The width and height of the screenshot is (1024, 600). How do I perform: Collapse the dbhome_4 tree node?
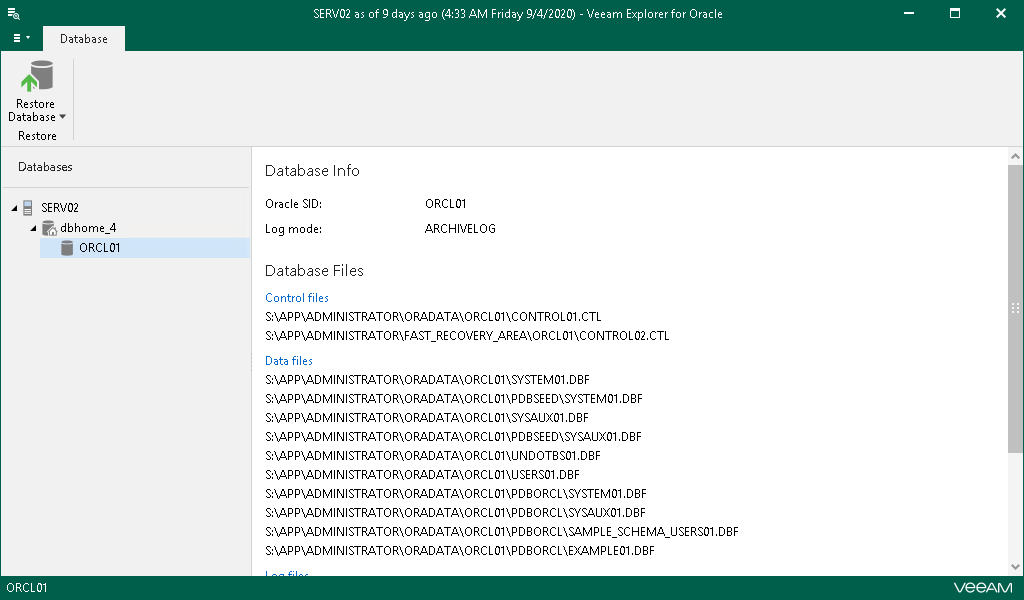tap(33, 228)
